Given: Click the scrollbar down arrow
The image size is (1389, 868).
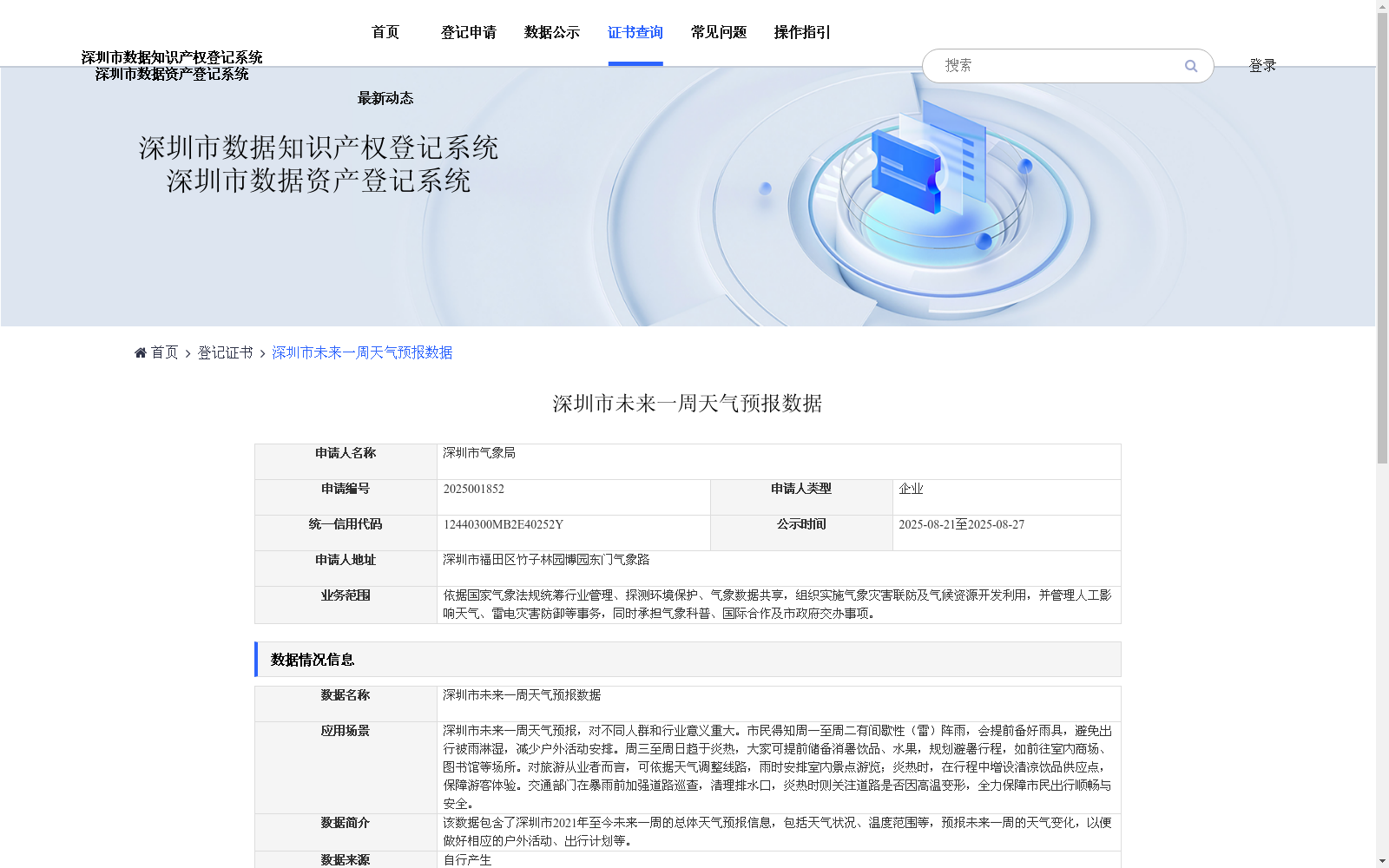Looking at the screenshot, I should 1382,861.
